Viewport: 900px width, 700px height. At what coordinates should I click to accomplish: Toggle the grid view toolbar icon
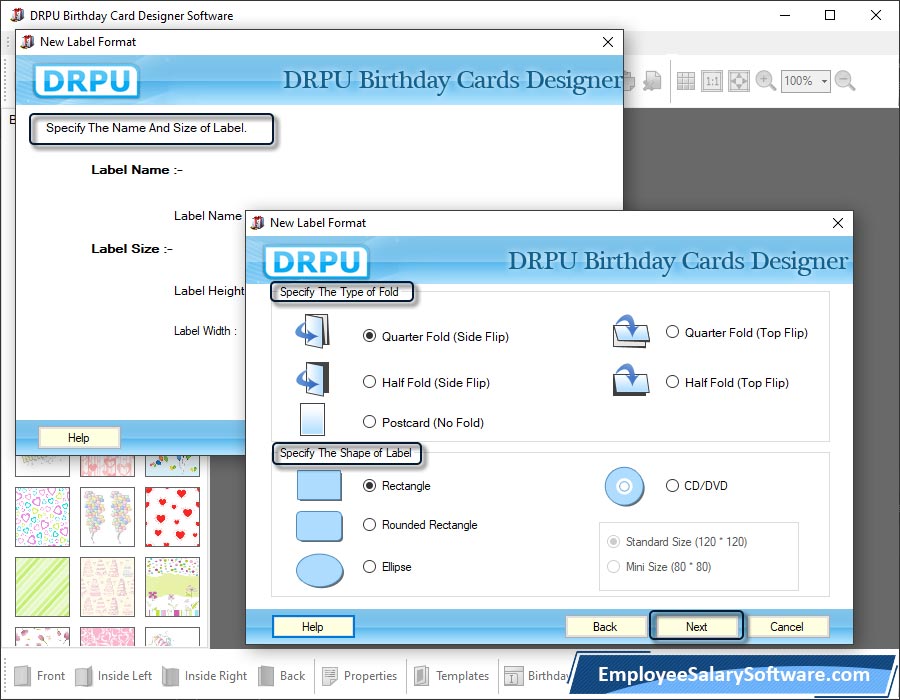click(x=685, y=81)
